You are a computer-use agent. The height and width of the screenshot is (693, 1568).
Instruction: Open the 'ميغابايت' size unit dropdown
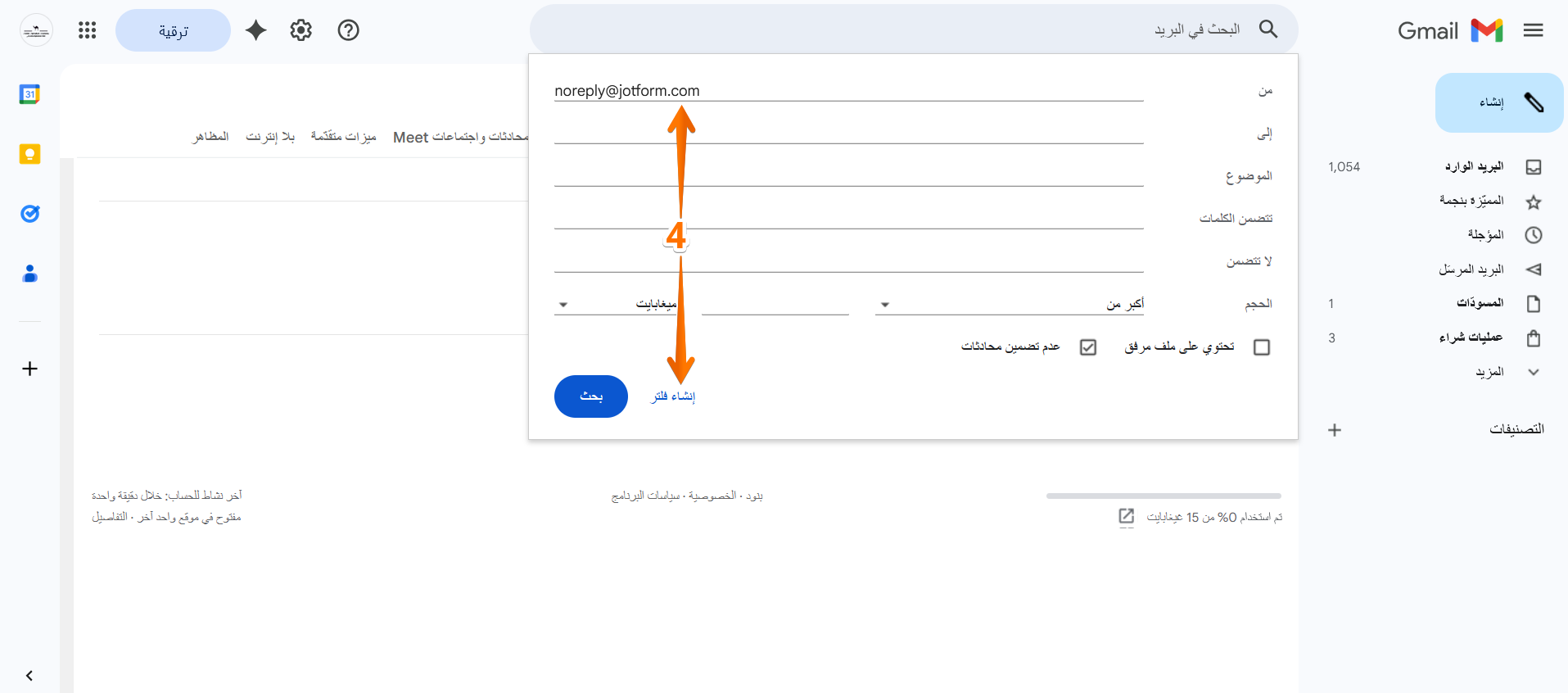616,304
